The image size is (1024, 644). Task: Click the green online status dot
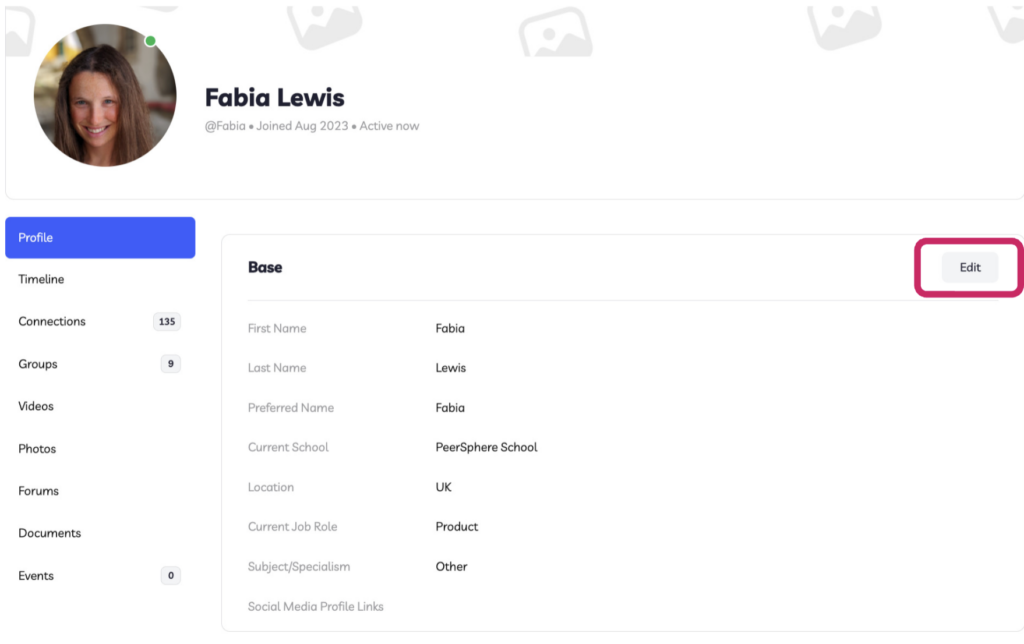coord(150,41)
